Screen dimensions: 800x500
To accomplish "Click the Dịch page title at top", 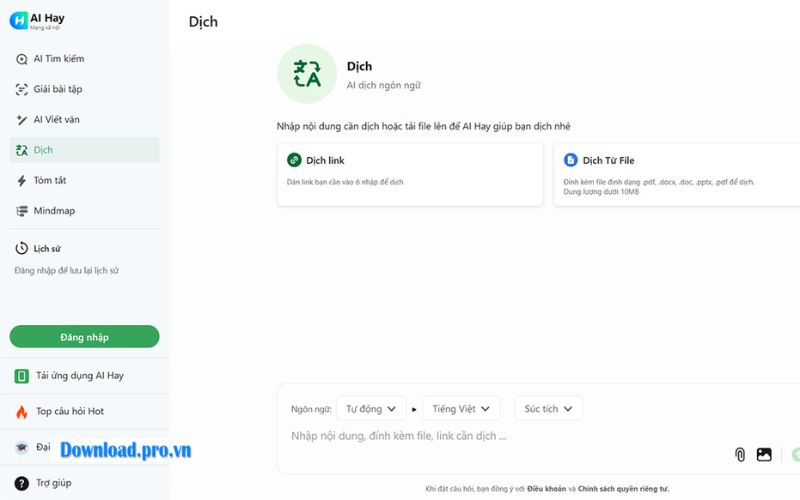I will tap(203, 22).
